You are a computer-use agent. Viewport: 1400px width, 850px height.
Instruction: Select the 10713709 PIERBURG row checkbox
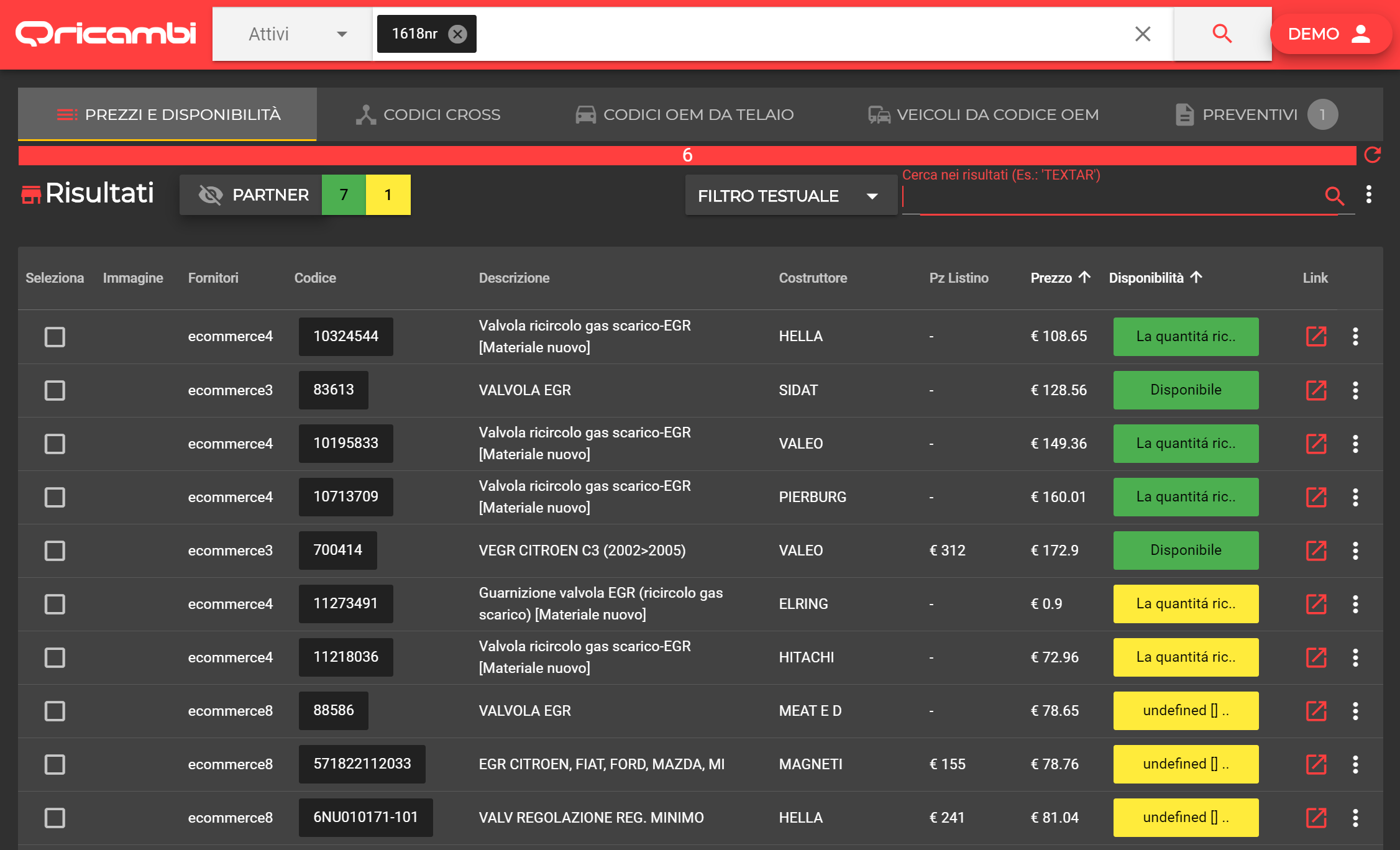pyautogui.click(x=55, y=497)
